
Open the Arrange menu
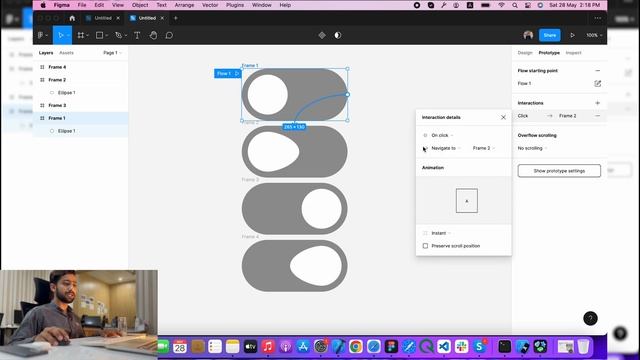(184, 5)
